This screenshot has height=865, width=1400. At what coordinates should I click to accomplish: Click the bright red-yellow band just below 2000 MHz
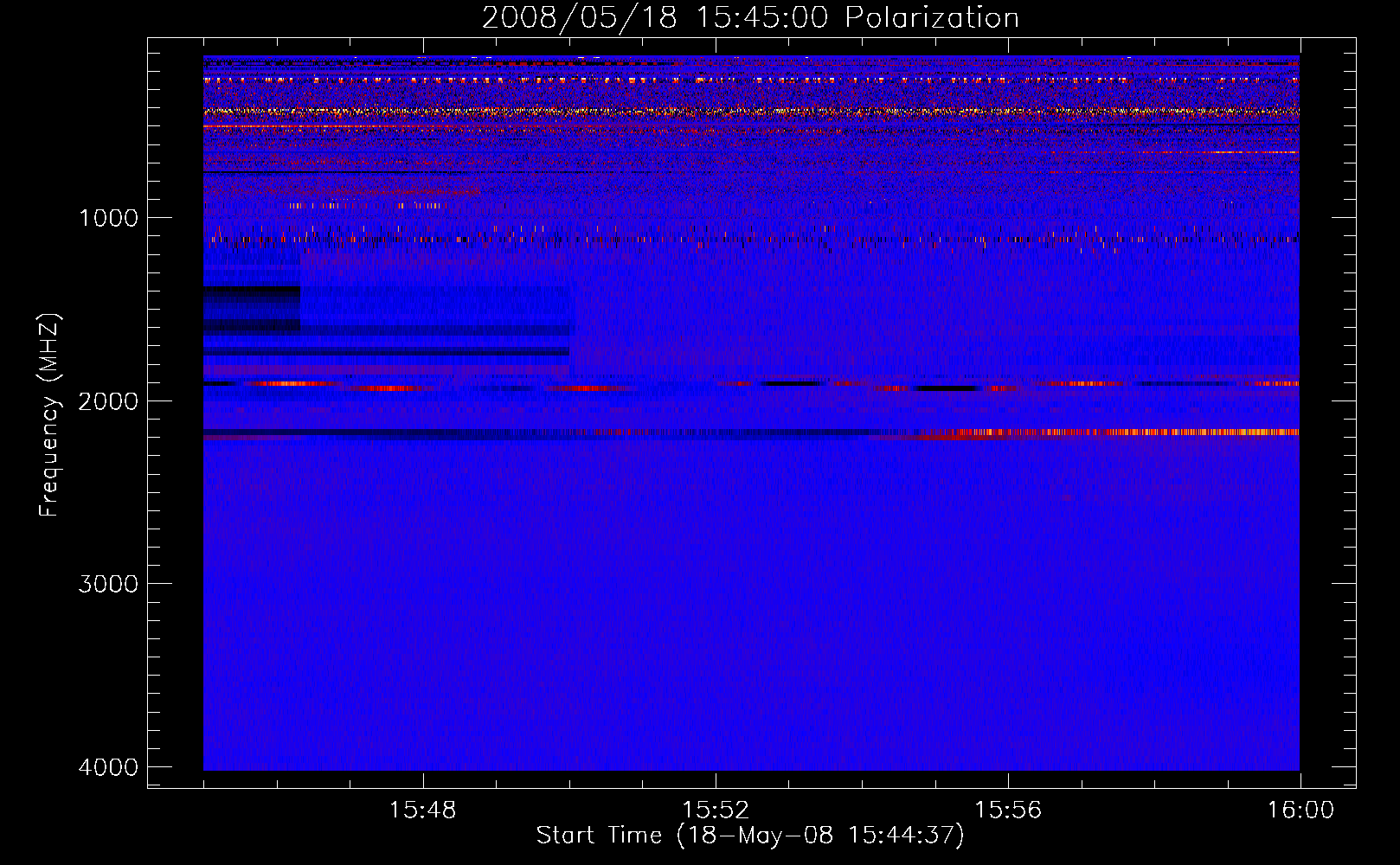[x=1112, y=432]
